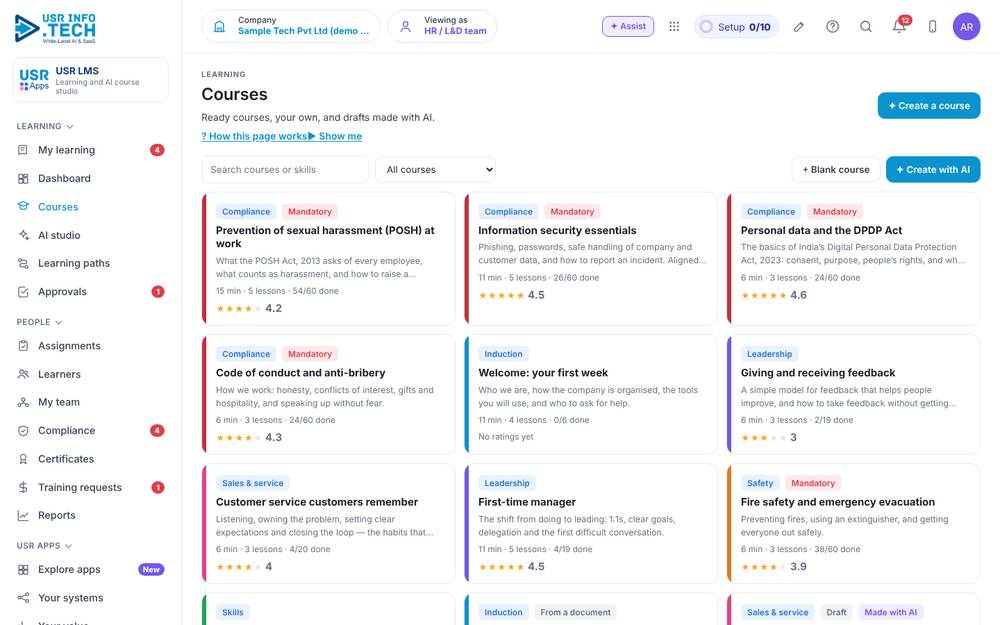Open the AR user avatar
This screenshot has height=625, width=1000.
[966, 26]
